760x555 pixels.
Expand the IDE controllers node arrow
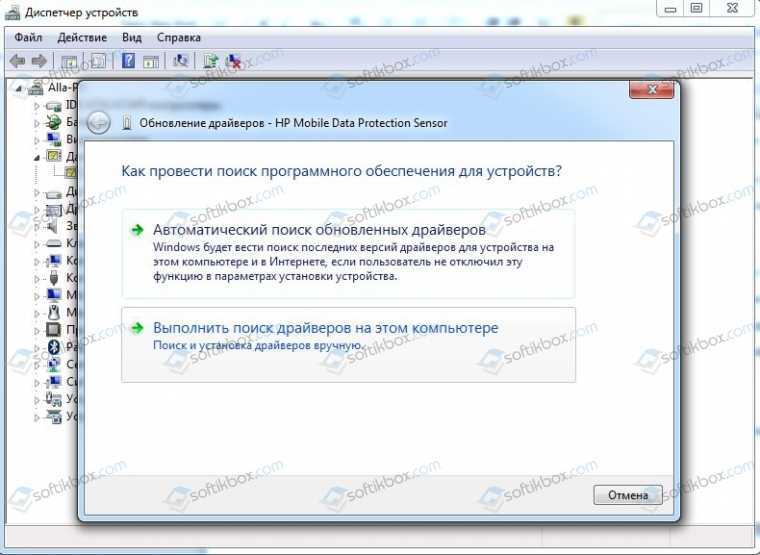coord(36,106)
